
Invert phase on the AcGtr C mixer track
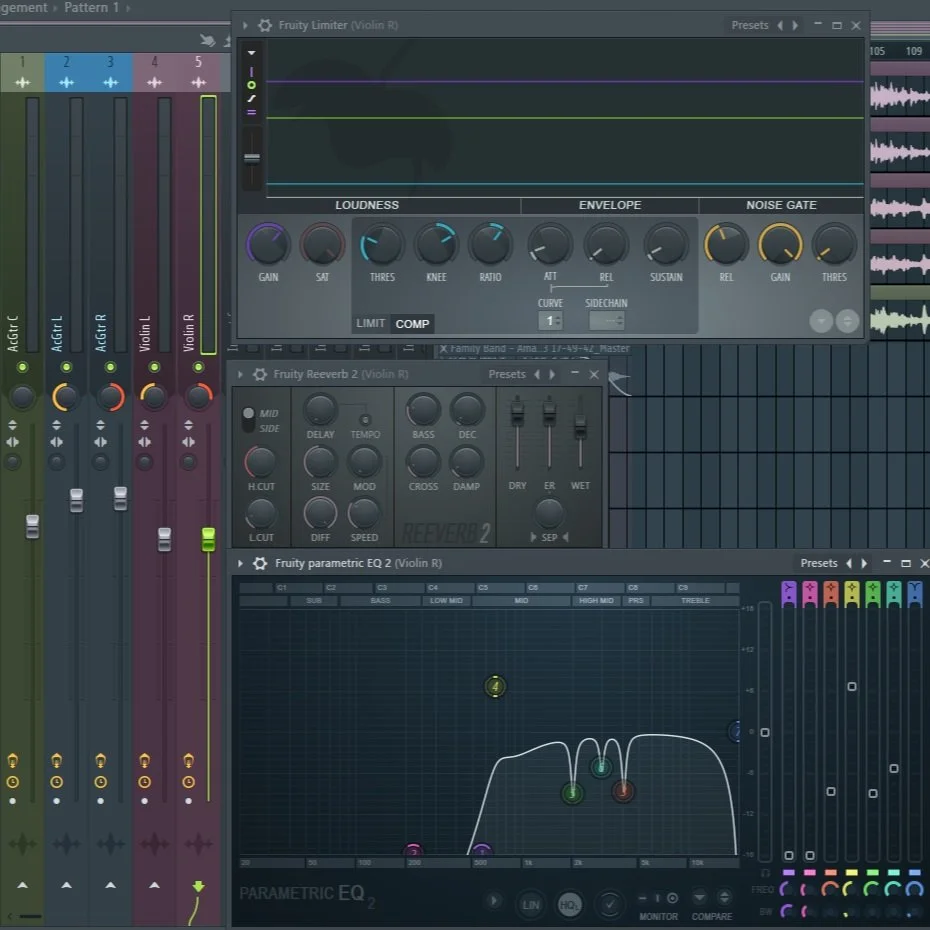coord(12,425)
